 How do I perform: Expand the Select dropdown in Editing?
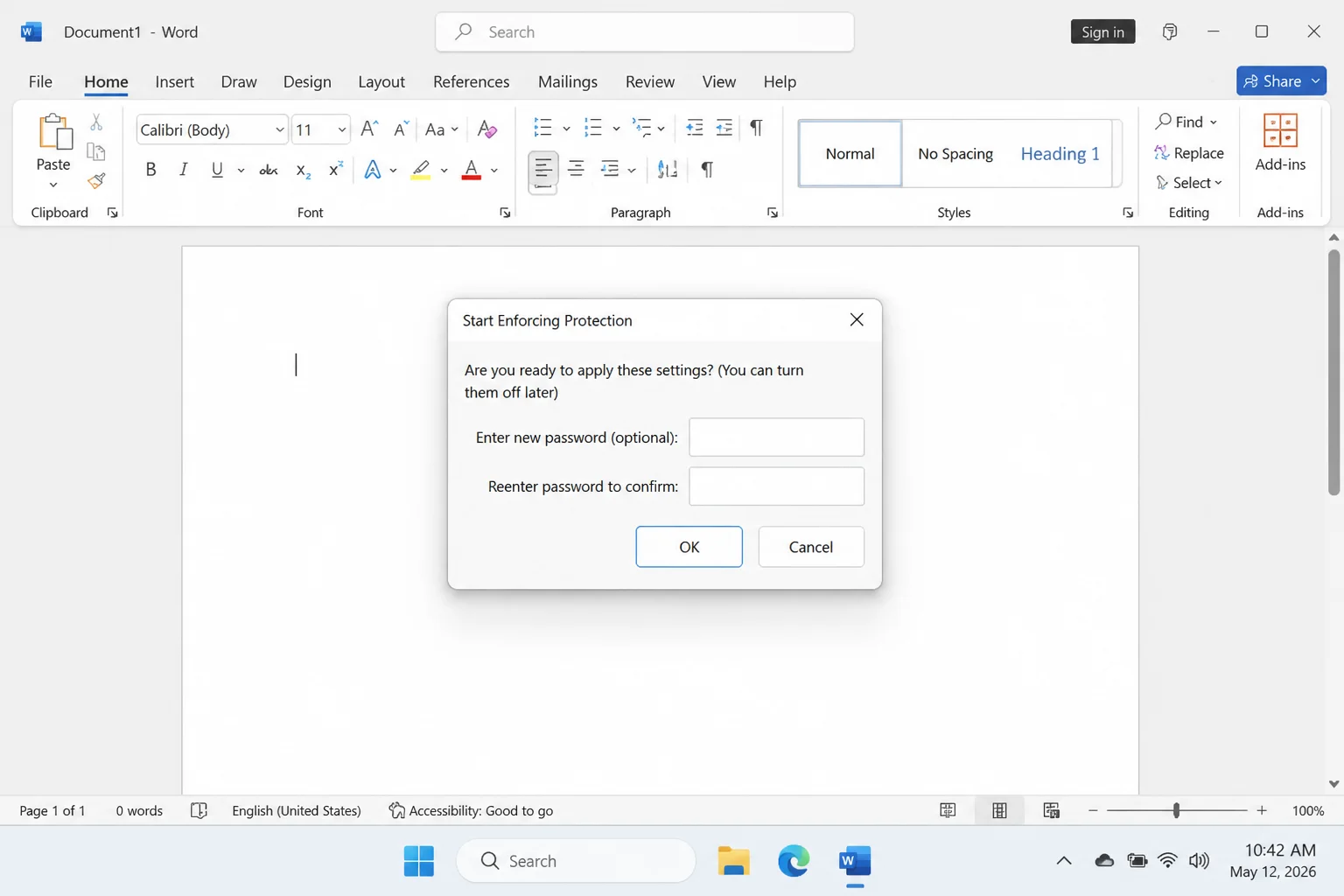point(1218,183)
